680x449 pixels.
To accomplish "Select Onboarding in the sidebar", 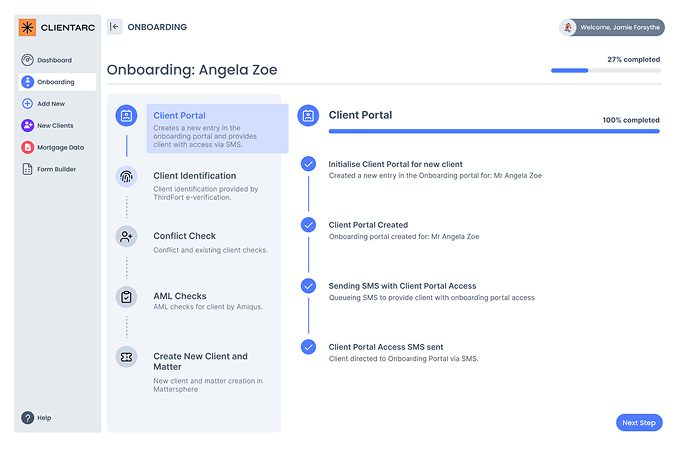I will 57,82.
